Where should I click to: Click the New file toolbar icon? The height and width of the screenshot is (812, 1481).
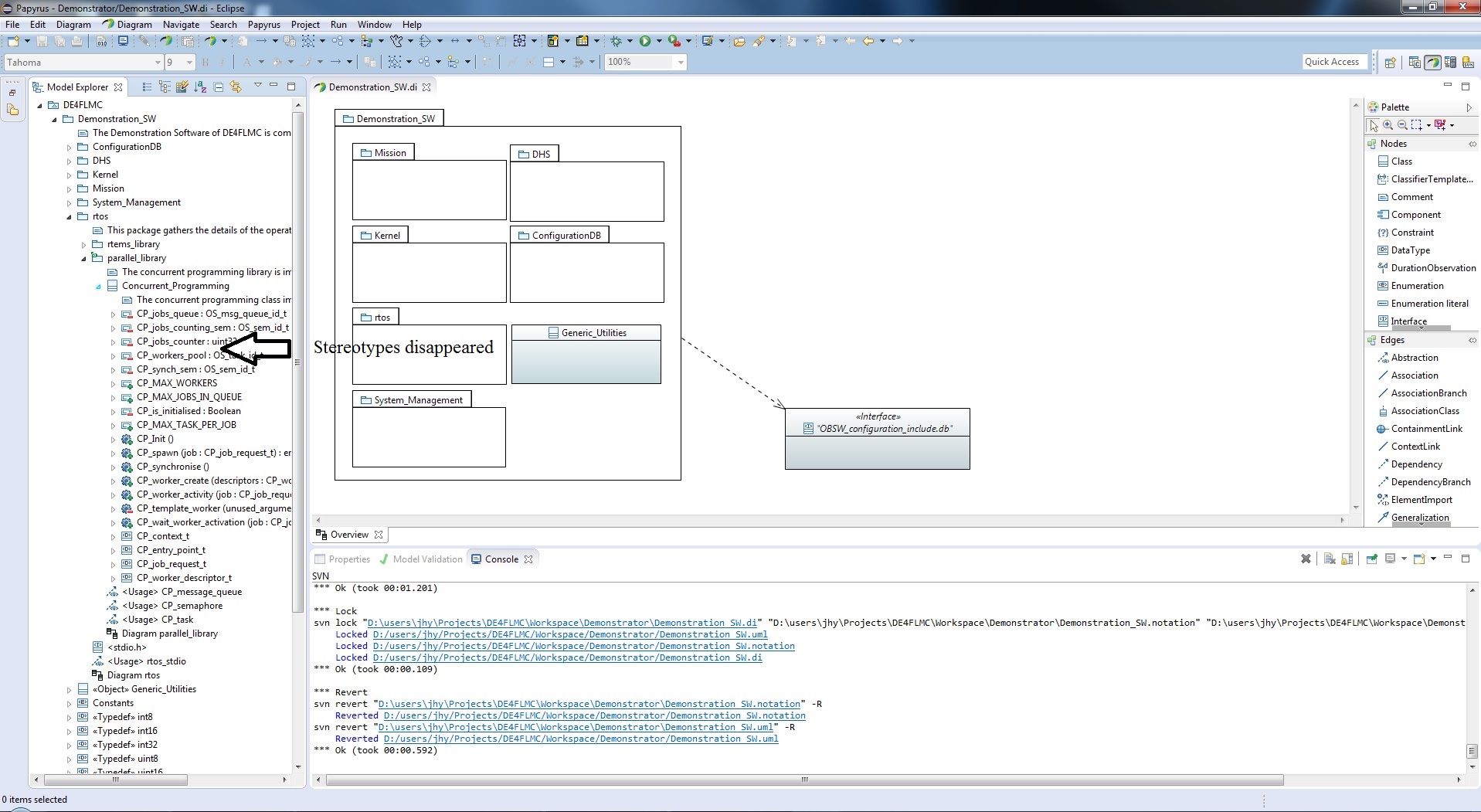click(13, 40)
